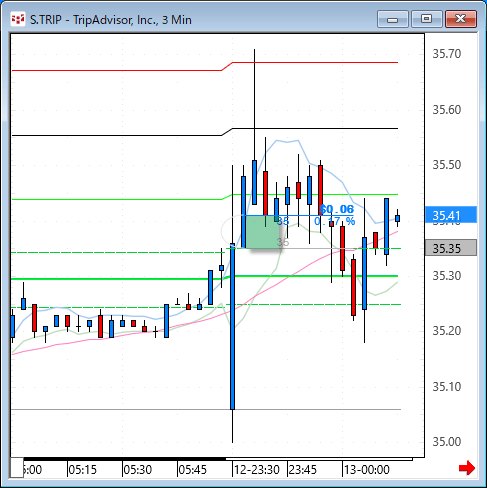Close the S.TRIP chart window
Viewport: 487px width, 488px height.
click(x=461, y=19)
